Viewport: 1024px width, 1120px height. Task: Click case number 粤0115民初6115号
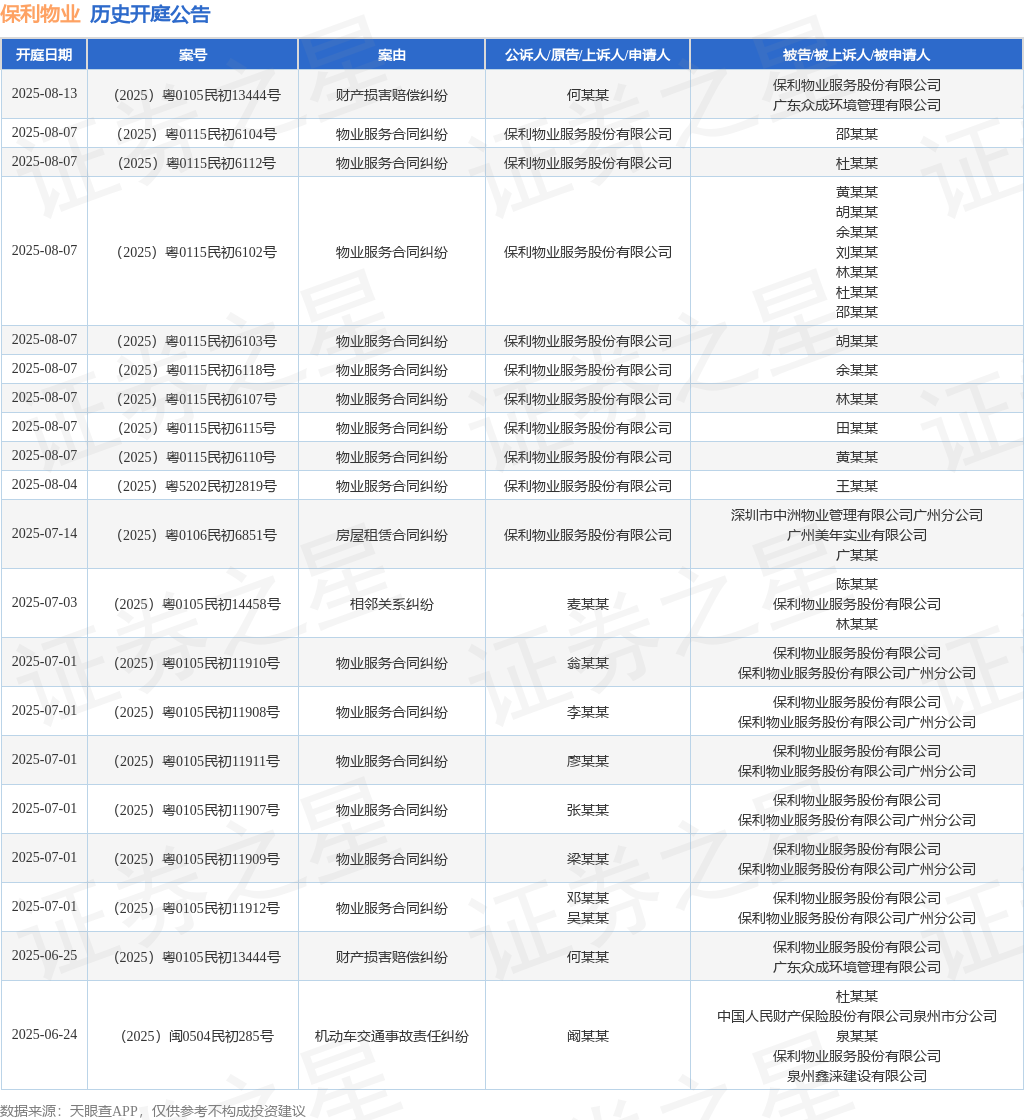point(197,429)
